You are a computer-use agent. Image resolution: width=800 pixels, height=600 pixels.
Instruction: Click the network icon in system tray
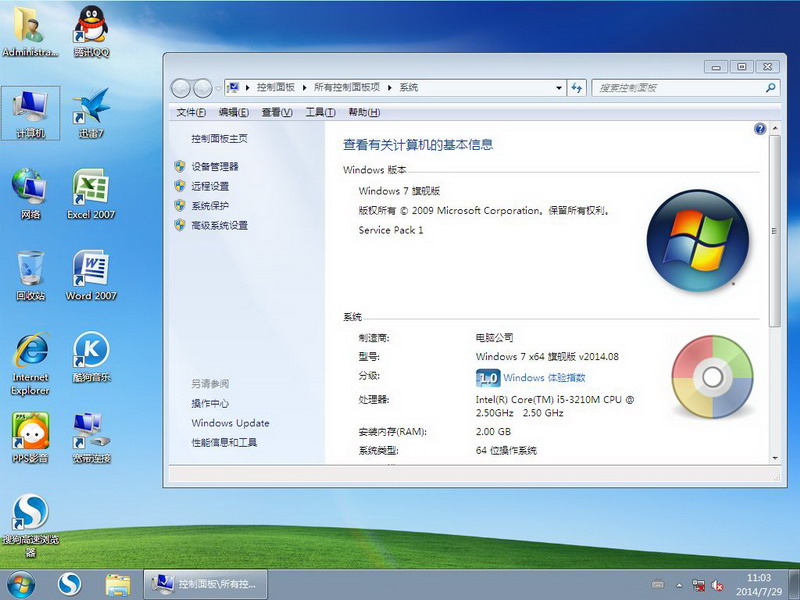(698, 585)
